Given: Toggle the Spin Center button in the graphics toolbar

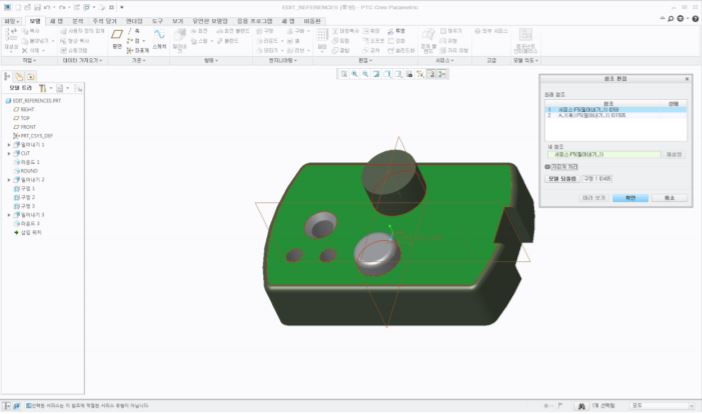Looking at the screenshot, I should 441,74.
